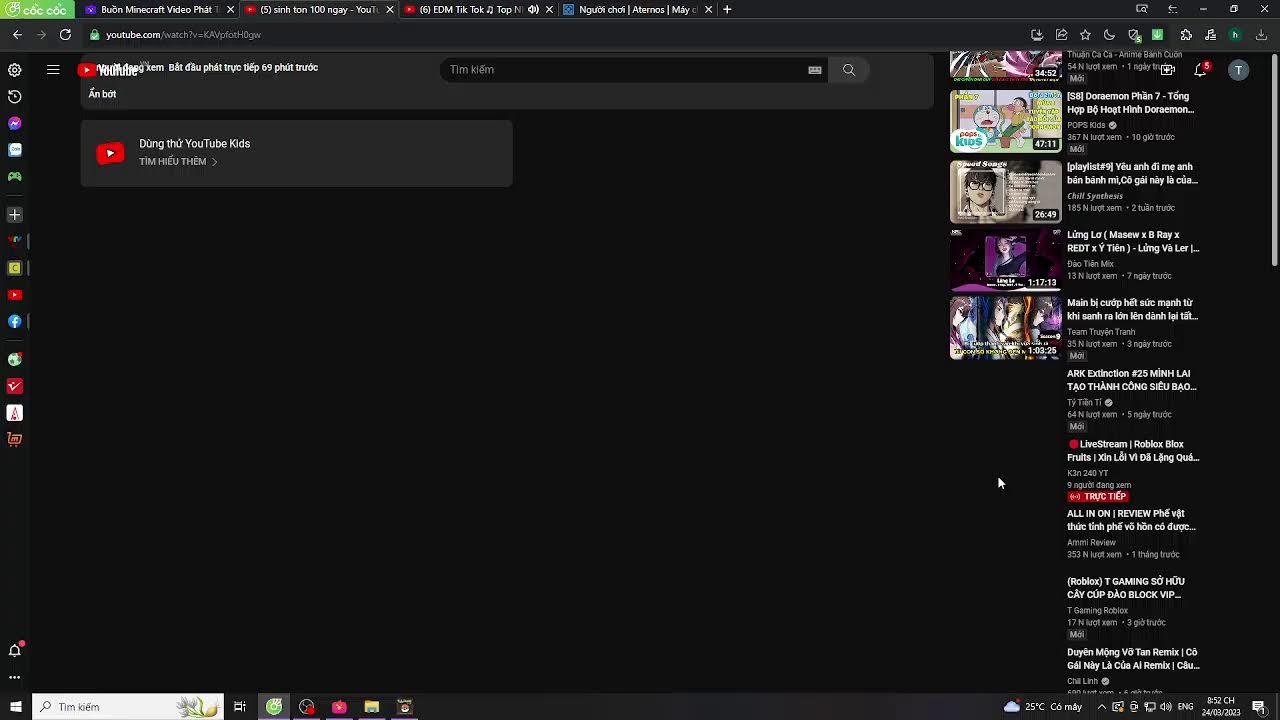The height and width of the screenshot is (720, 1280).
Task: Open T GAMING SỞ HỮU CÂY CÚP title
Action: tap(1126, 588)
